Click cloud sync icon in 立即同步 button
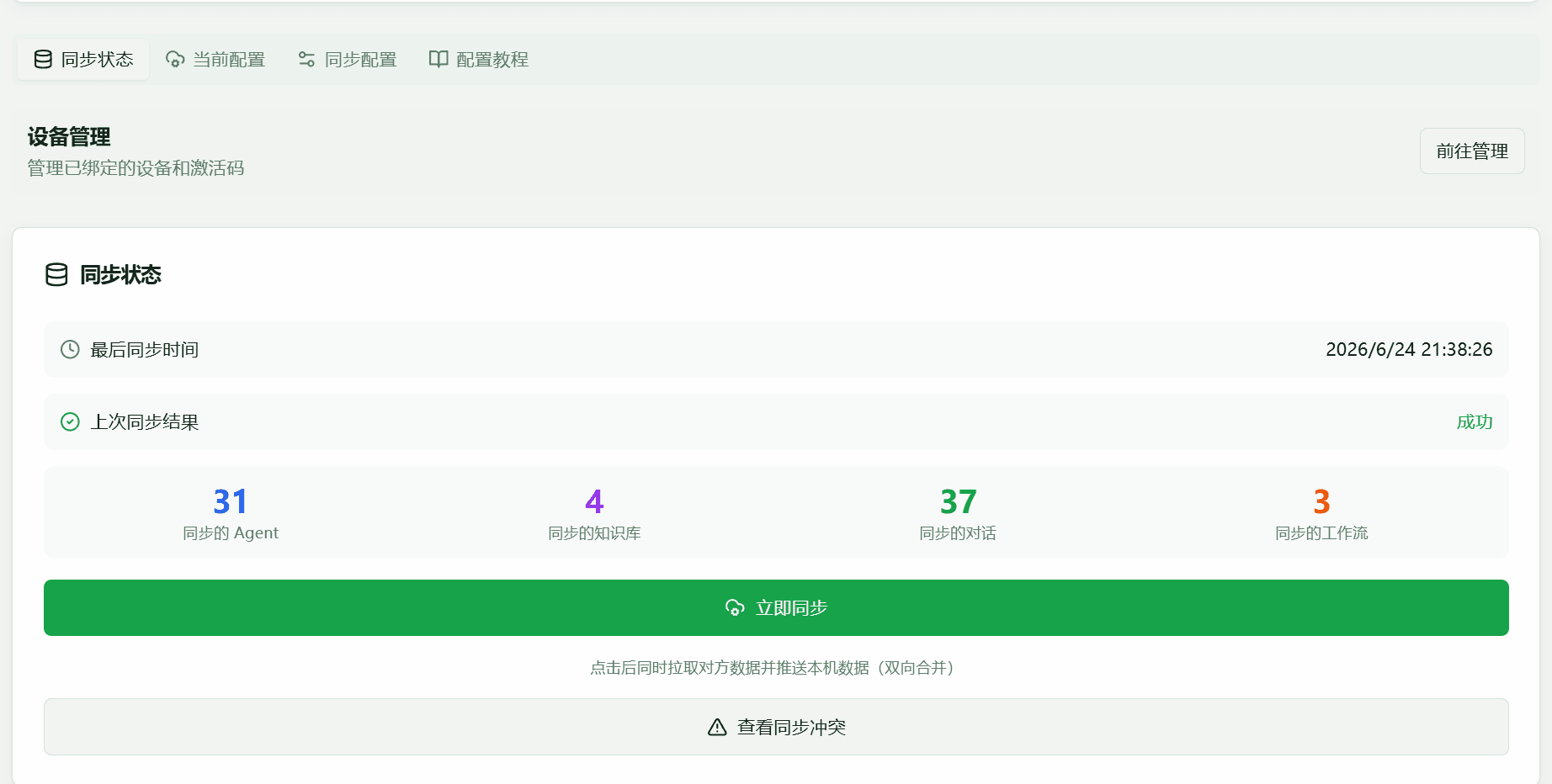 tap(735, 607)
